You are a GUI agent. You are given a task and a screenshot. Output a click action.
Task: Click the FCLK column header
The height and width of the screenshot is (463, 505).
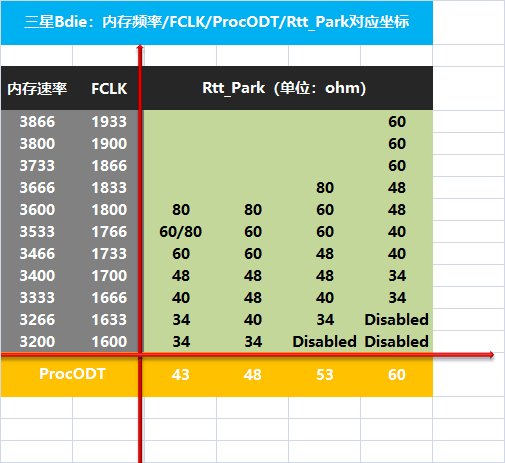[x=109, y=88]
